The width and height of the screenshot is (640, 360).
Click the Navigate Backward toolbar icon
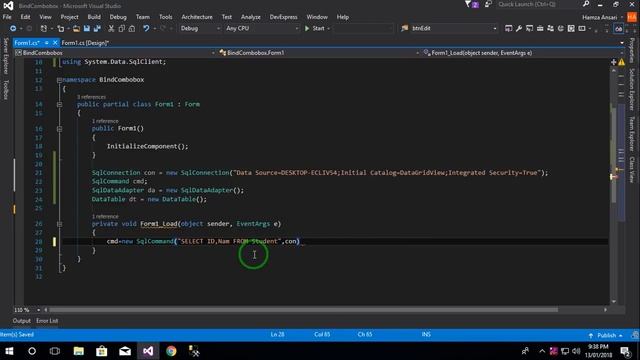13,29
